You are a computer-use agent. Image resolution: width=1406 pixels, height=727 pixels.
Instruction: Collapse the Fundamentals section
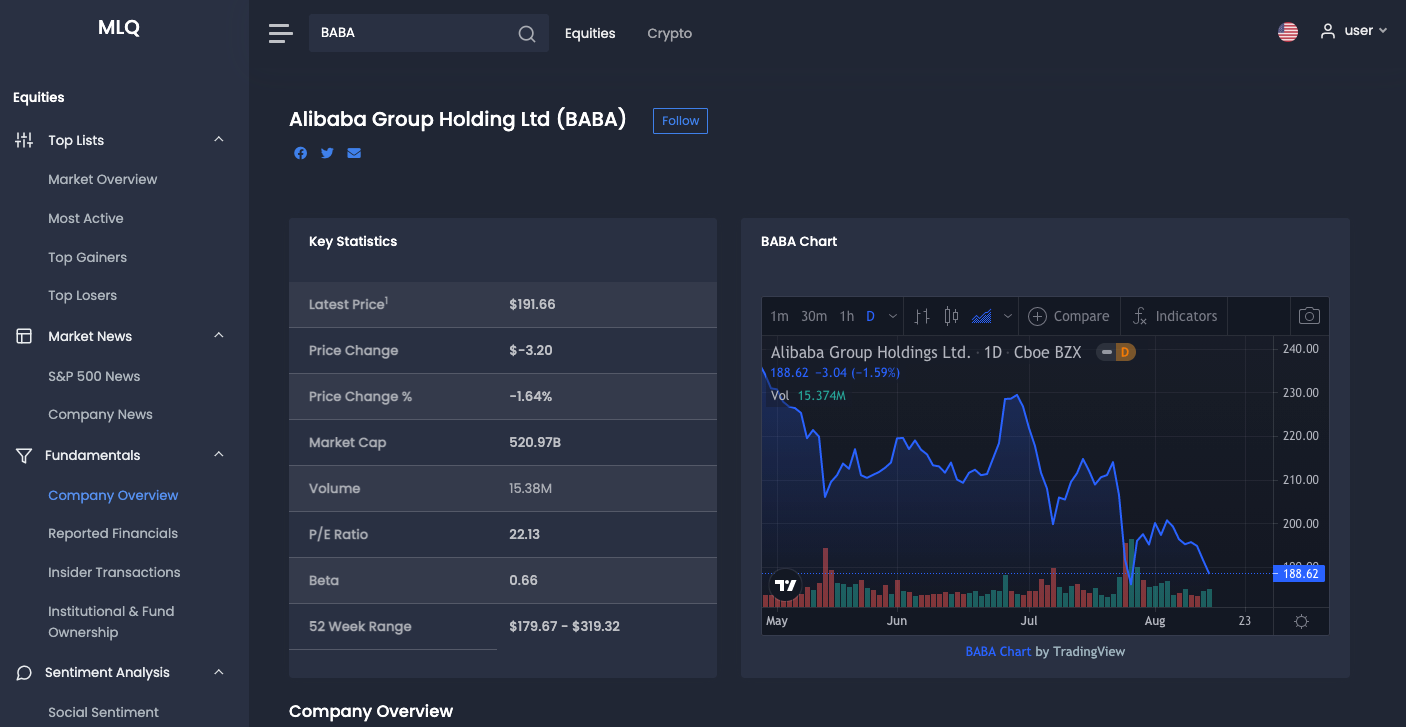click(219, 455)
